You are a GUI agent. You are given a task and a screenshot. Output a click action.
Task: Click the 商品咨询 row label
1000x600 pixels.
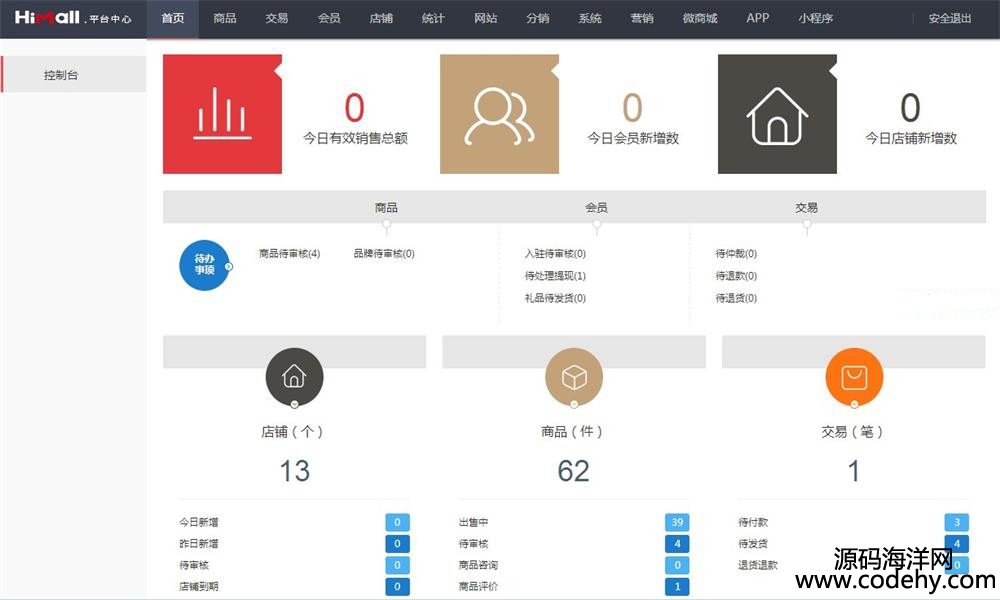(478, 565)
